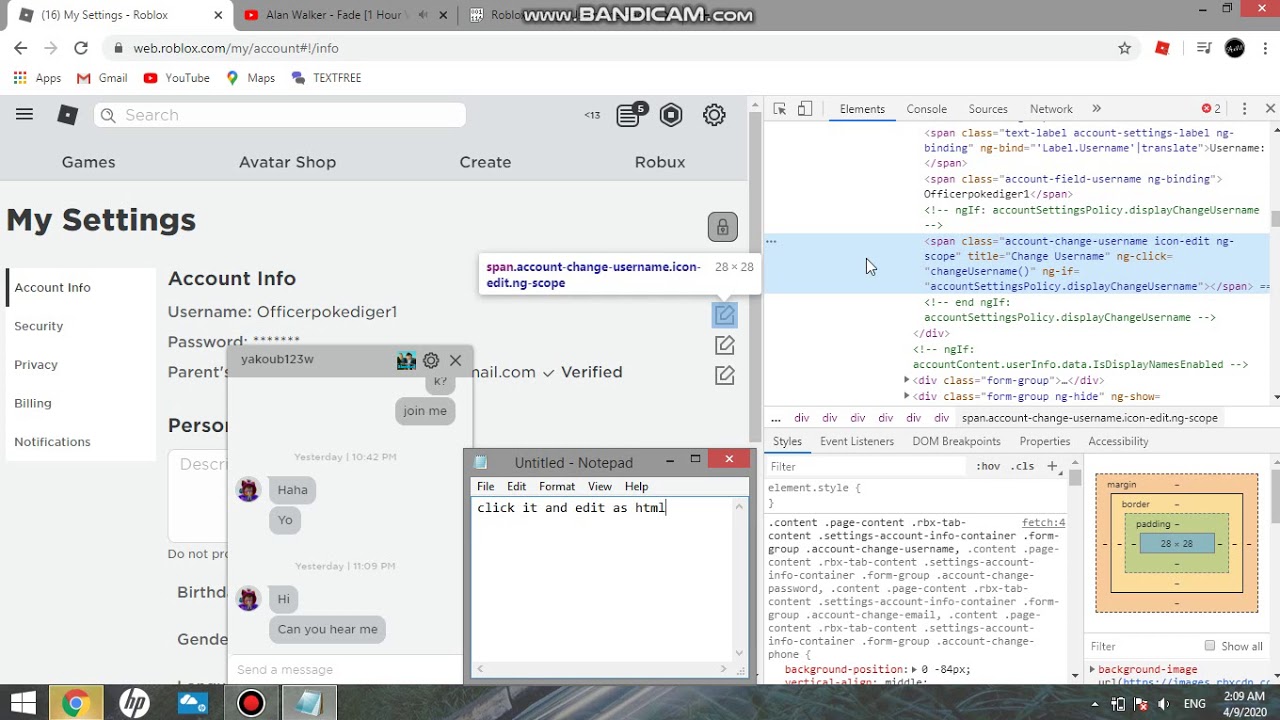This screenshot has height=720, width=1280.
Task: Click the HP icon on taskbar
Action: click(134, 704)
